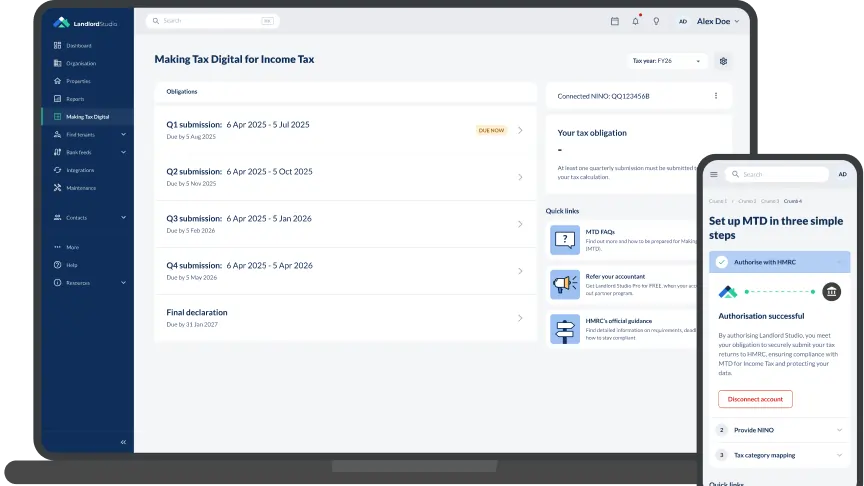Open the Q1 submission row
This screenshot has height=486, width=864.
point(345,130)
